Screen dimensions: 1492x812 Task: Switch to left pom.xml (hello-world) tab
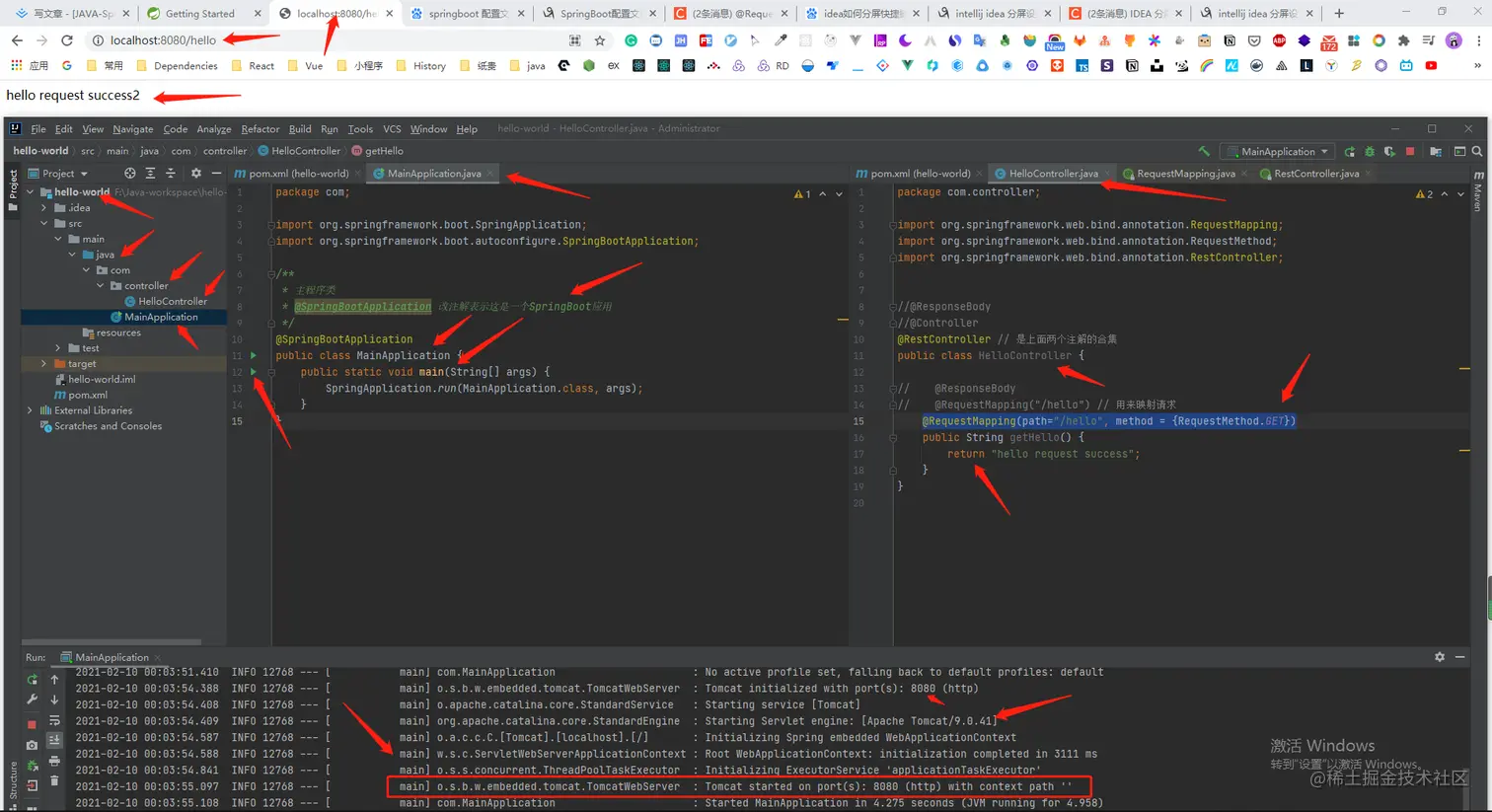[x=298, y=174]
